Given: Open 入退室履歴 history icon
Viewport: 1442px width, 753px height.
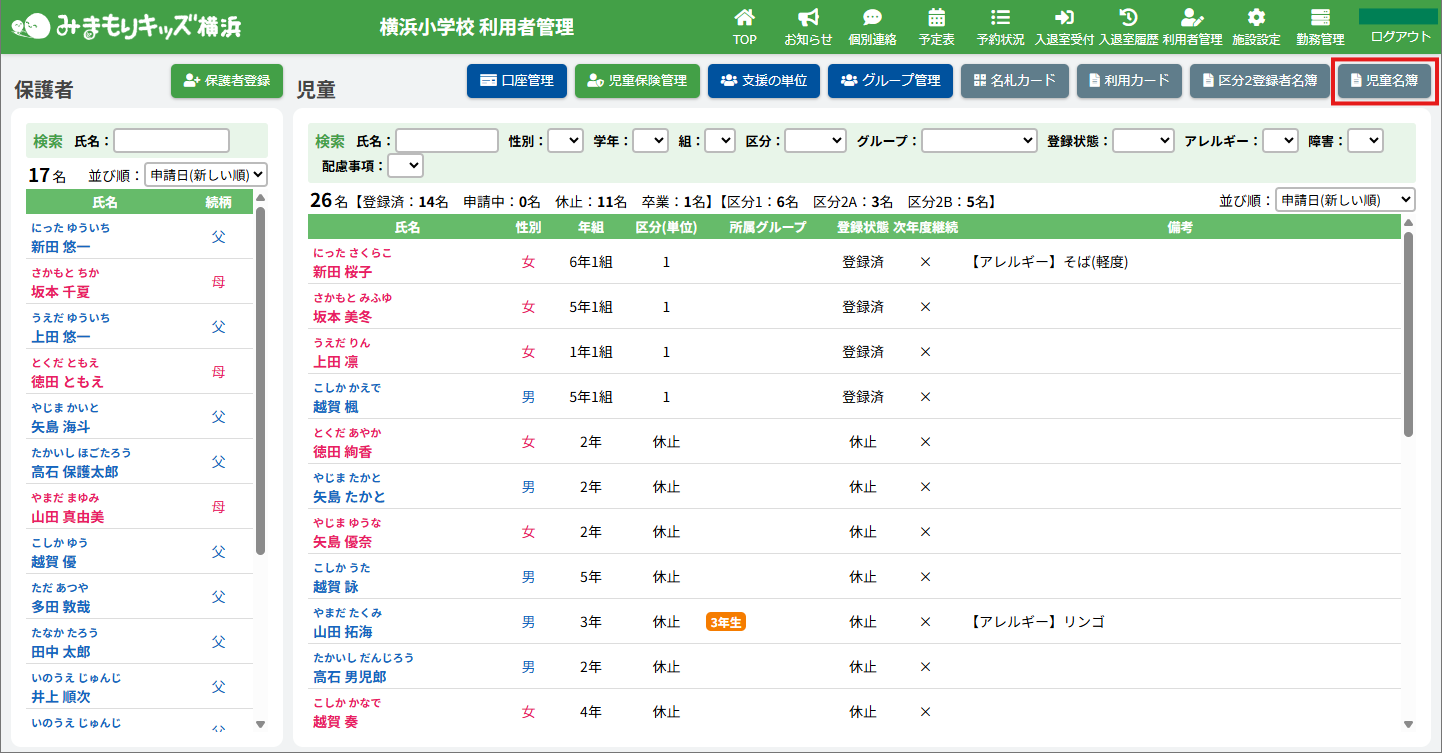Looking at the screenshot, I should pyautogui.click(x=1128, y=18).
